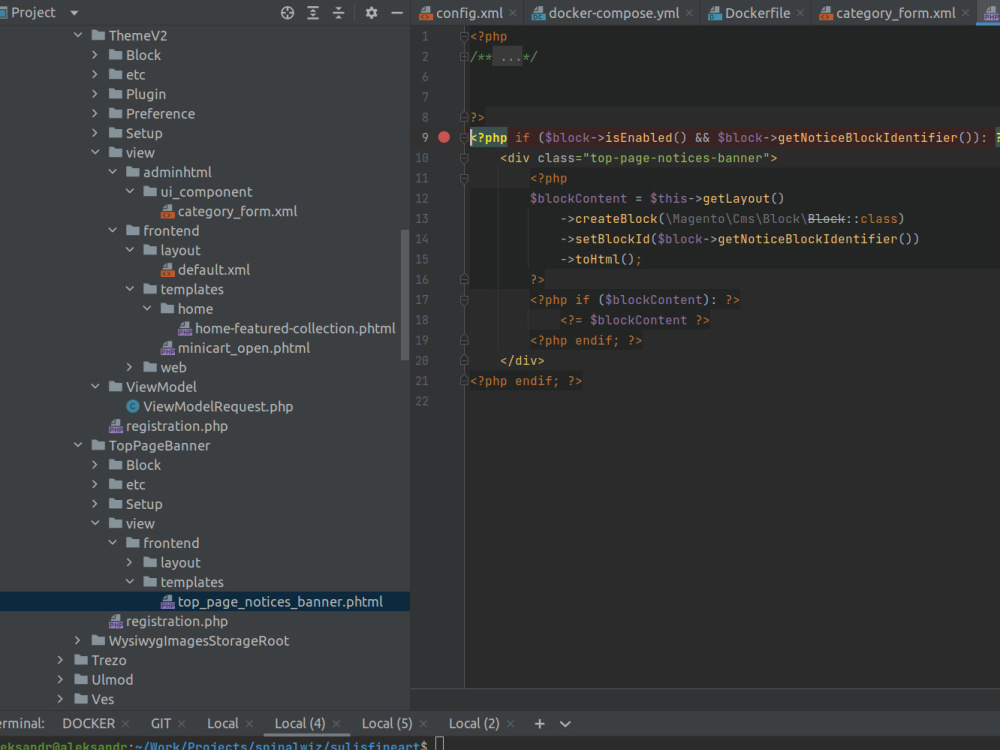Collapse the ThemeV2 folder
Viewport: 1000px width, 750px height.
point(78,35)
